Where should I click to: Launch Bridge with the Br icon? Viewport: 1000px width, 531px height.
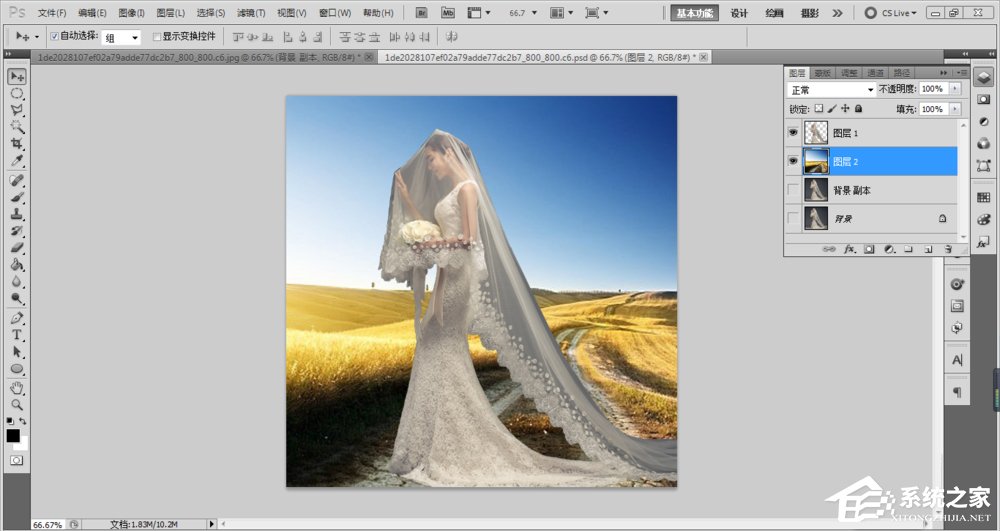(x=421, y=13)
